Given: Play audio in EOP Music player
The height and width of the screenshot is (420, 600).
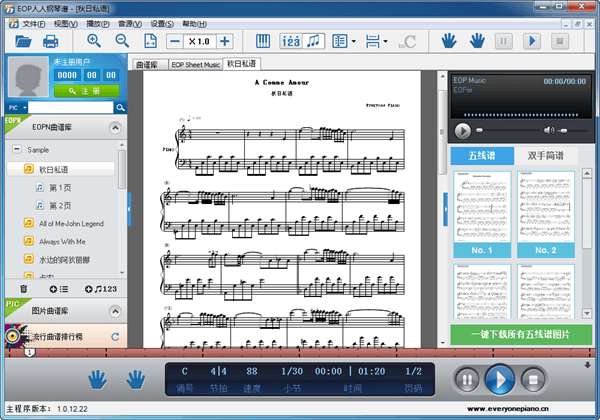Looking at the screenshot, I should tap(463, 131).
